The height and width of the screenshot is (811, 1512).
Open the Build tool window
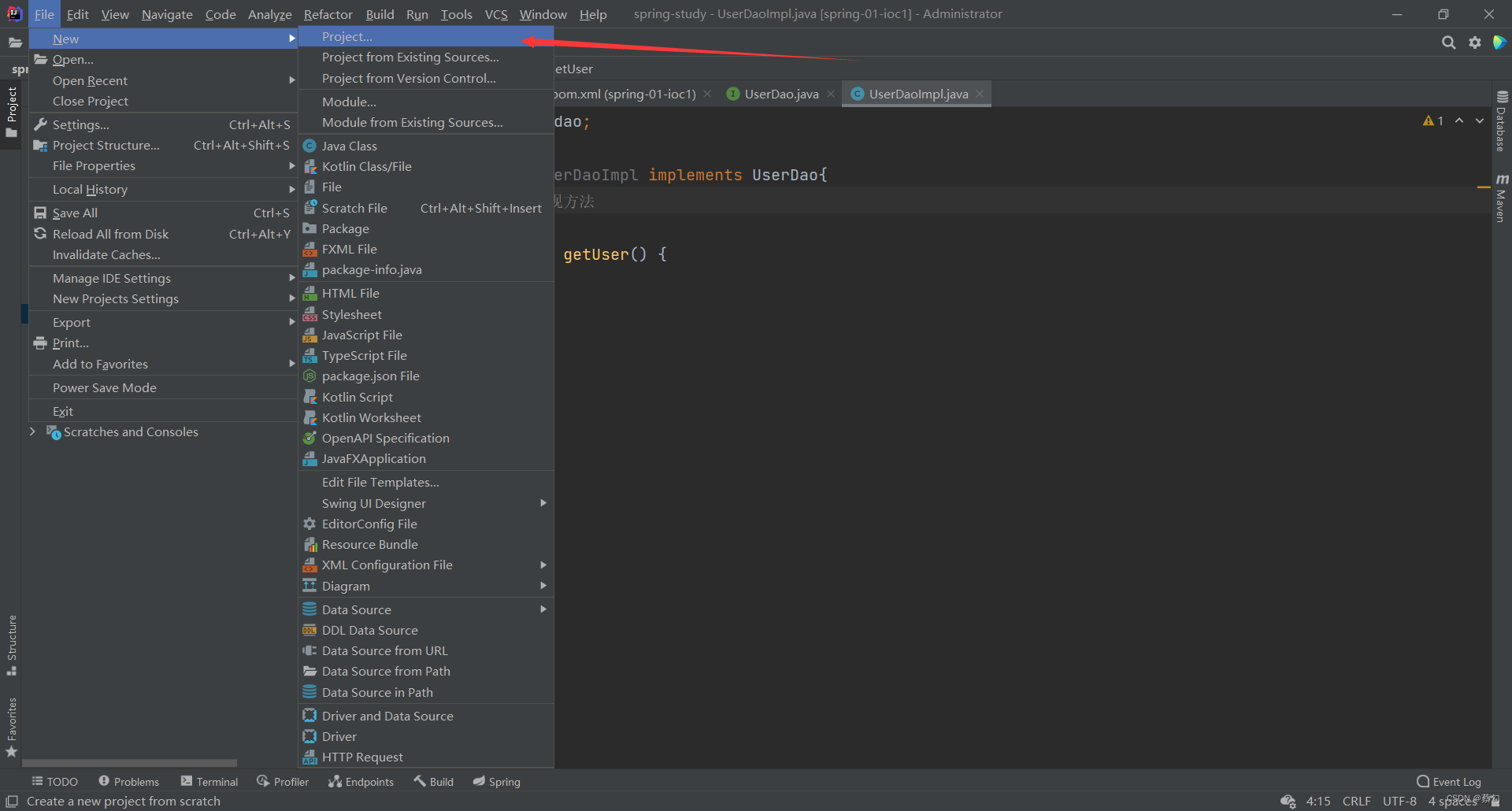[434, 782]
